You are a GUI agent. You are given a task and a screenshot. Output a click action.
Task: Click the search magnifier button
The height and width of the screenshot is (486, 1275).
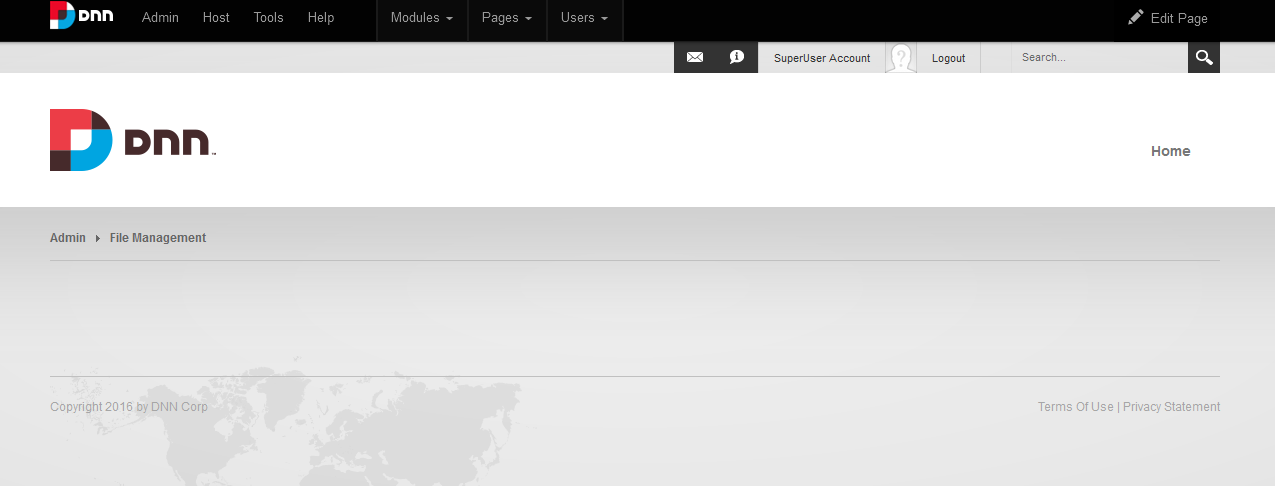pyautogui.click(x=1204, y=57)
